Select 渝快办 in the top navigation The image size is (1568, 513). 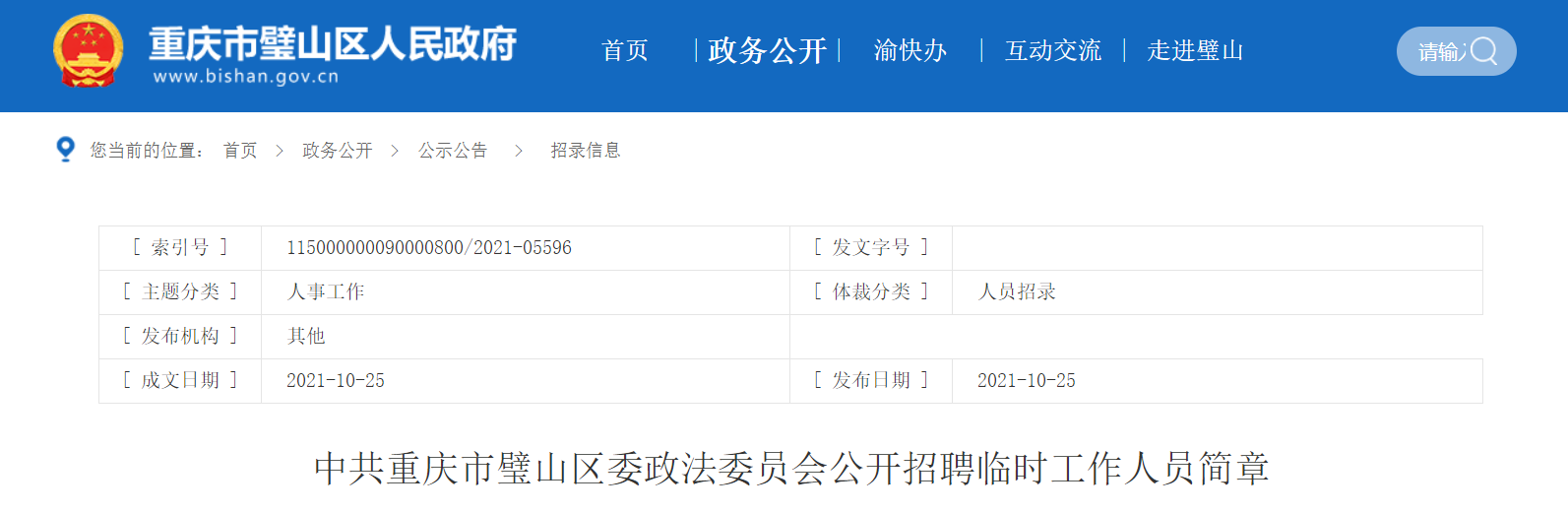910,50
